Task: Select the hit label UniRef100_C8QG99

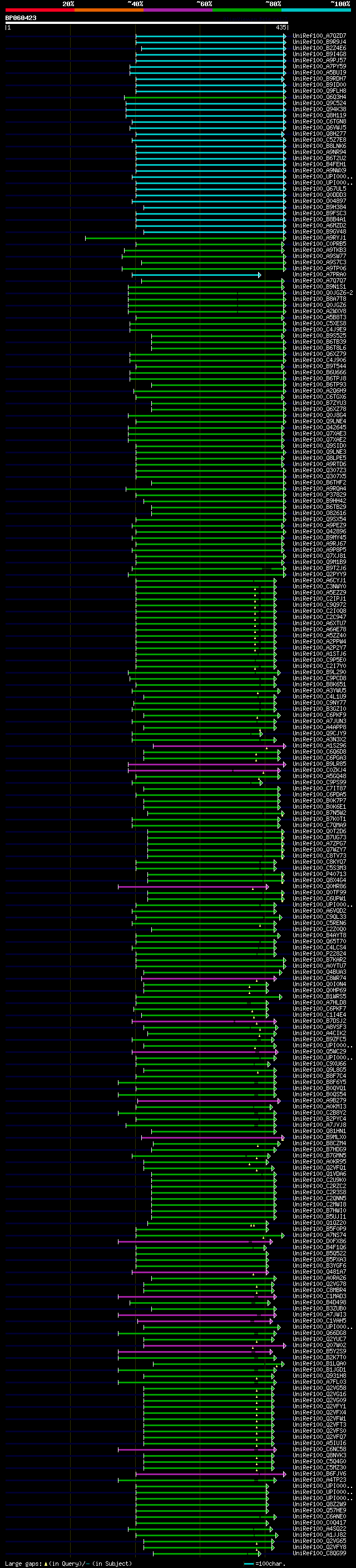Action: pos(319,1554)
